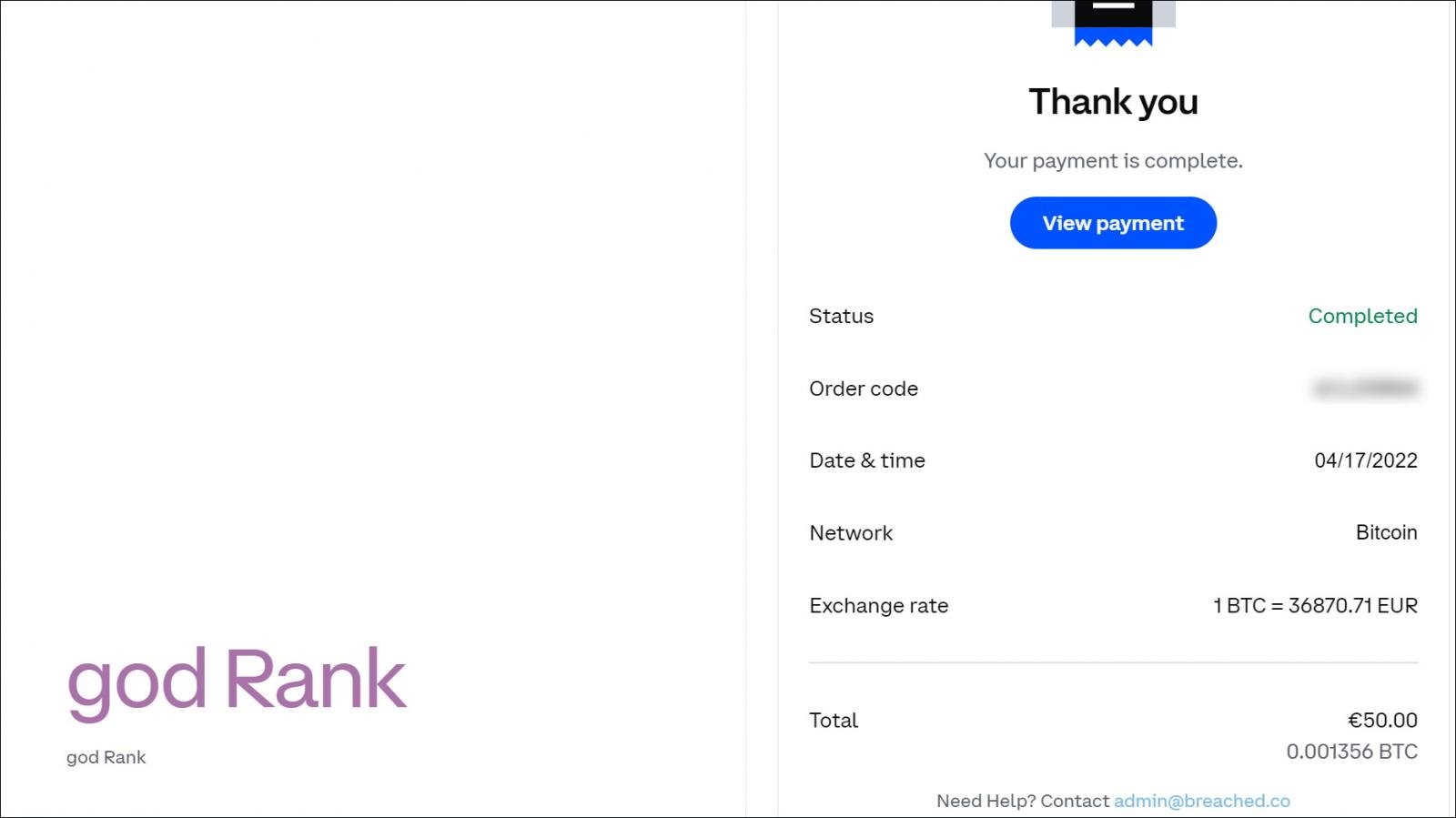The height and width of the screenshot is (818, 1456).
Task: Click the Bitcoin network value
Action: [1386, 532]
